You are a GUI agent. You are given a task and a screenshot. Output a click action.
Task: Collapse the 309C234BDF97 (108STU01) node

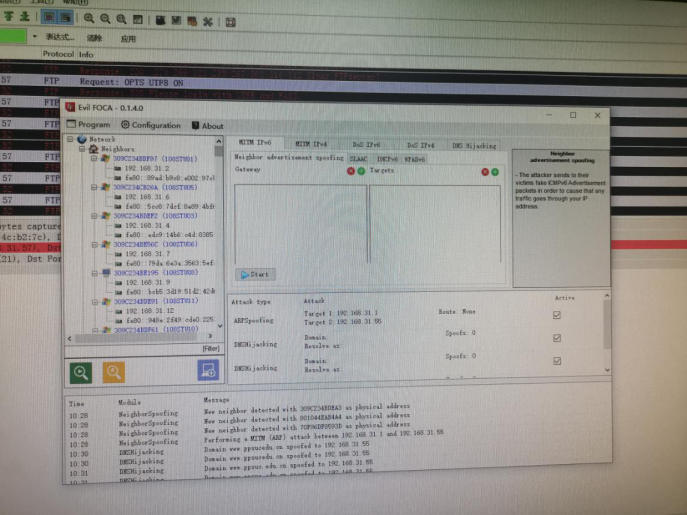(94, 159)
